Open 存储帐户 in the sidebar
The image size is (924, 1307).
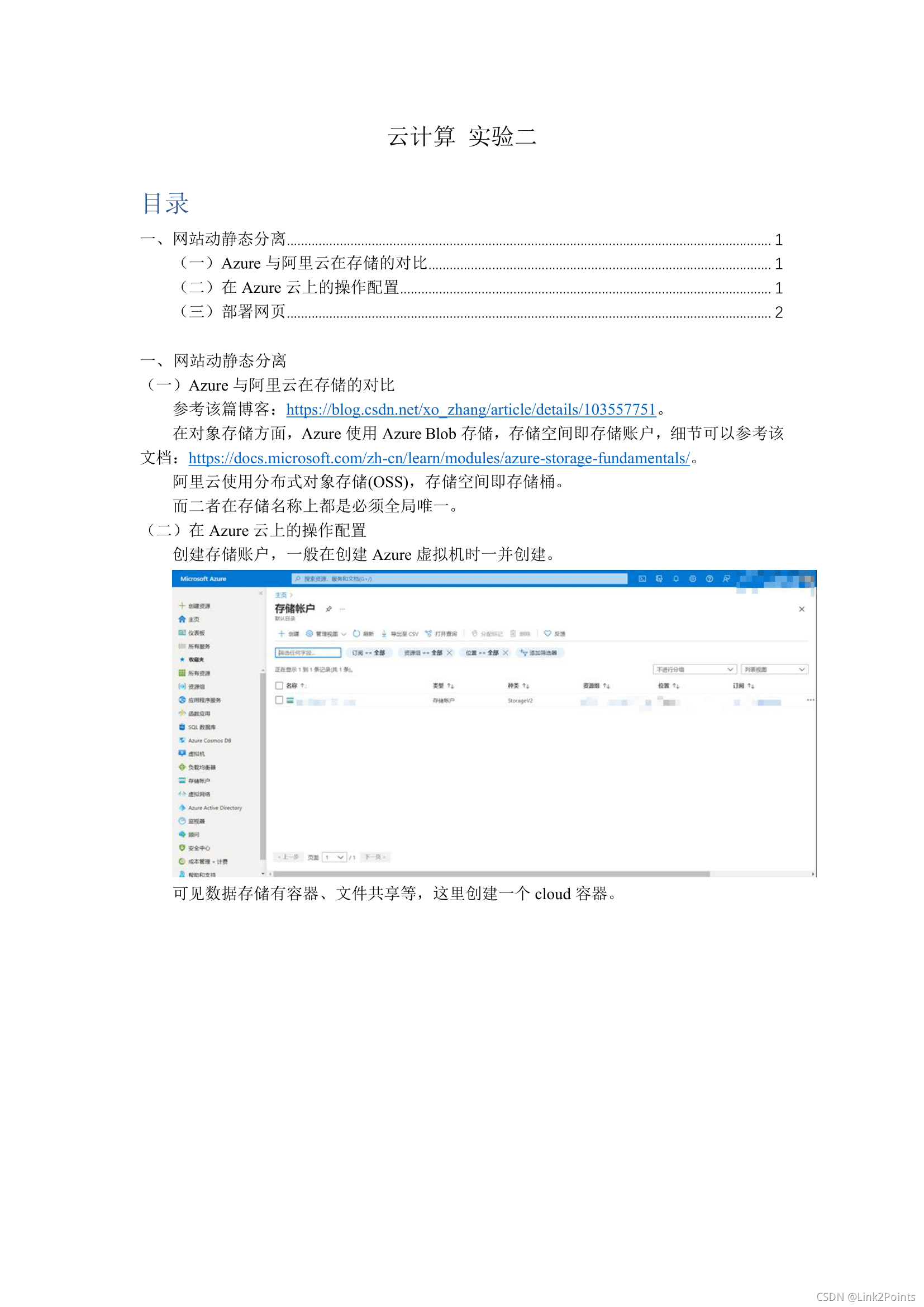point(194,781)
